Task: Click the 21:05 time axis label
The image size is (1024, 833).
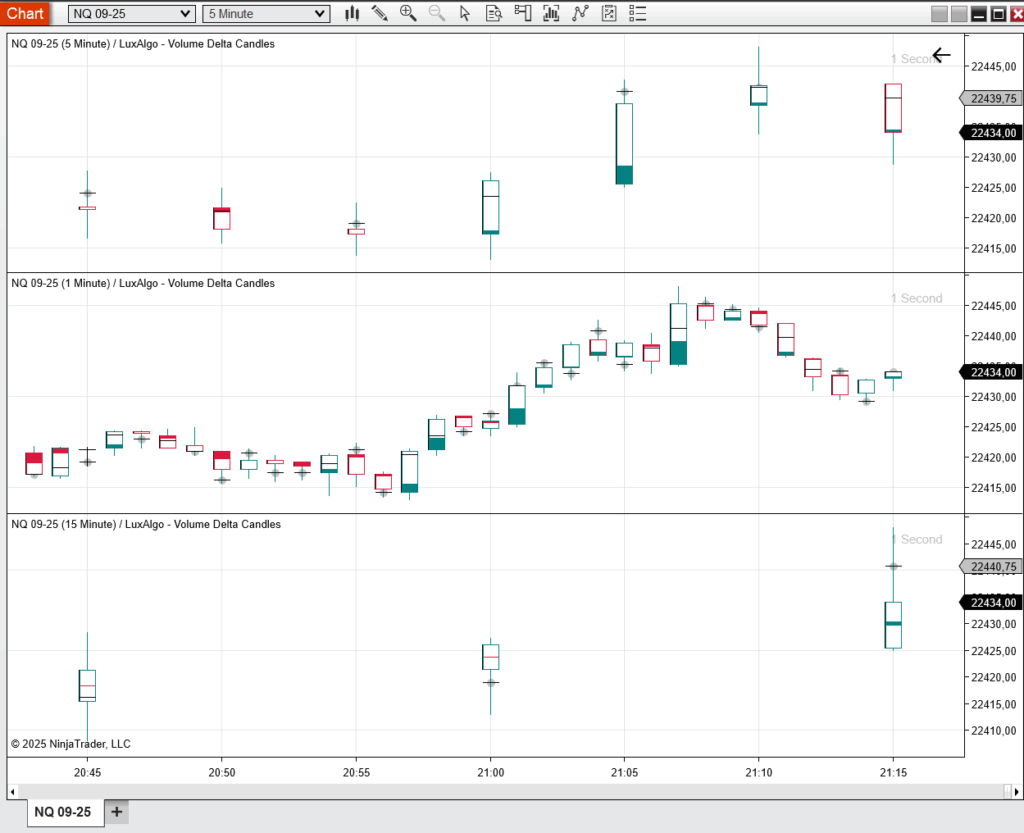Action: point(624,772)
